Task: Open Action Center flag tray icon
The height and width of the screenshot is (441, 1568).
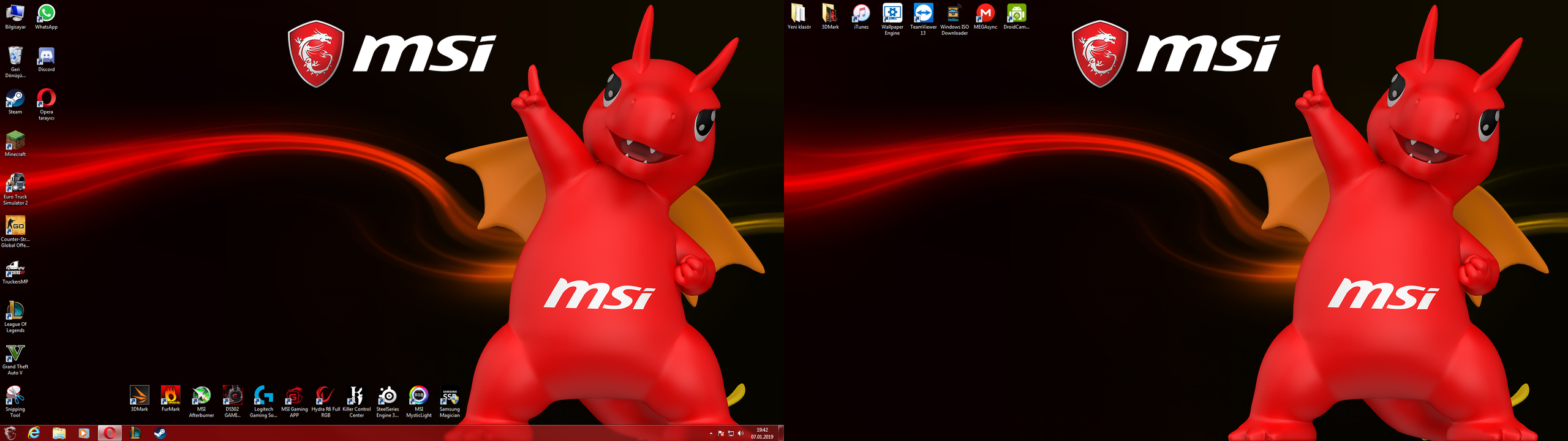Action: pyautogui.click(x=721, y=434)
